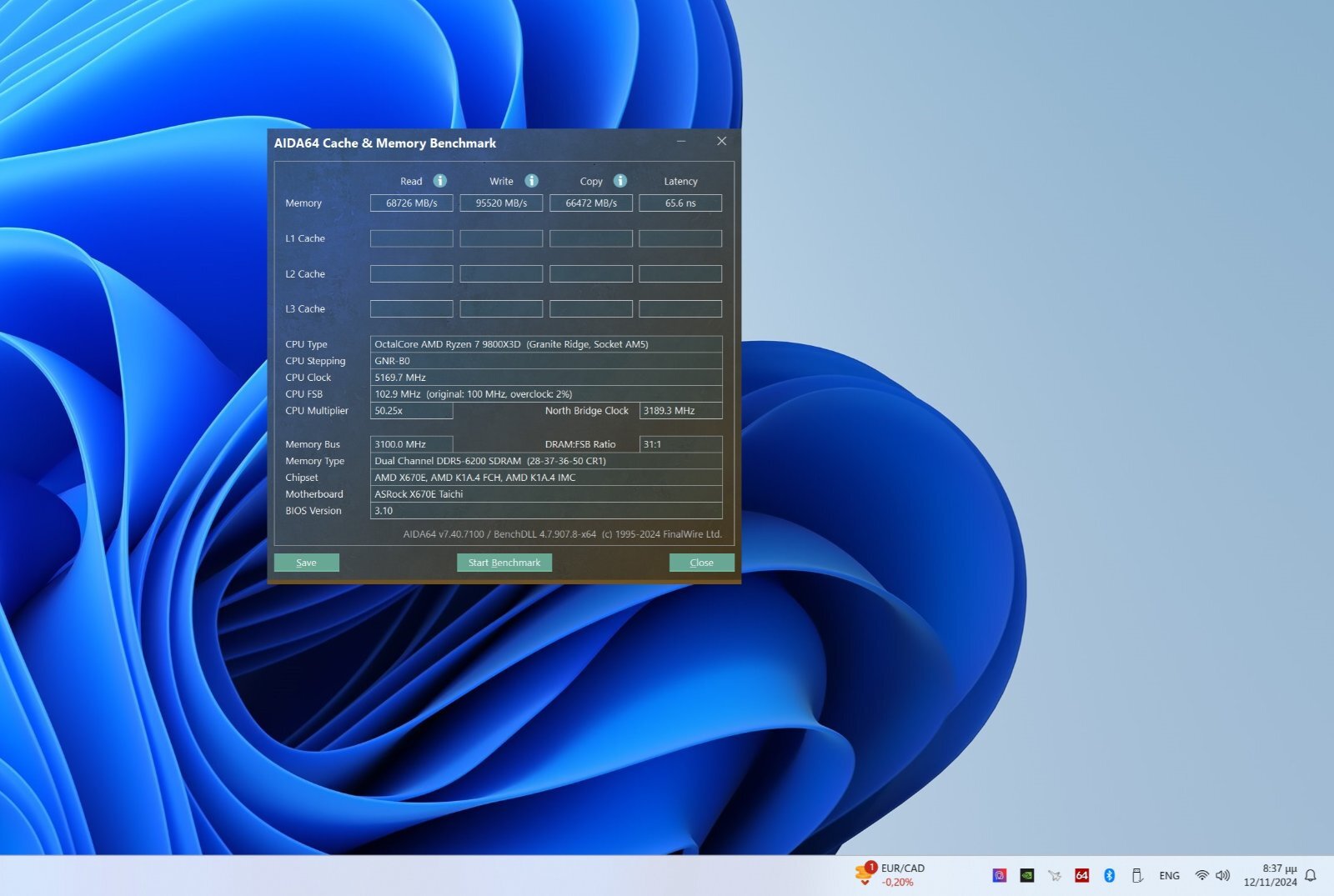Viewport: 1334px width, 896px height.
Task: Click the AIDA64 Cache & Memory Benchmark title
Action: point(385,143)
